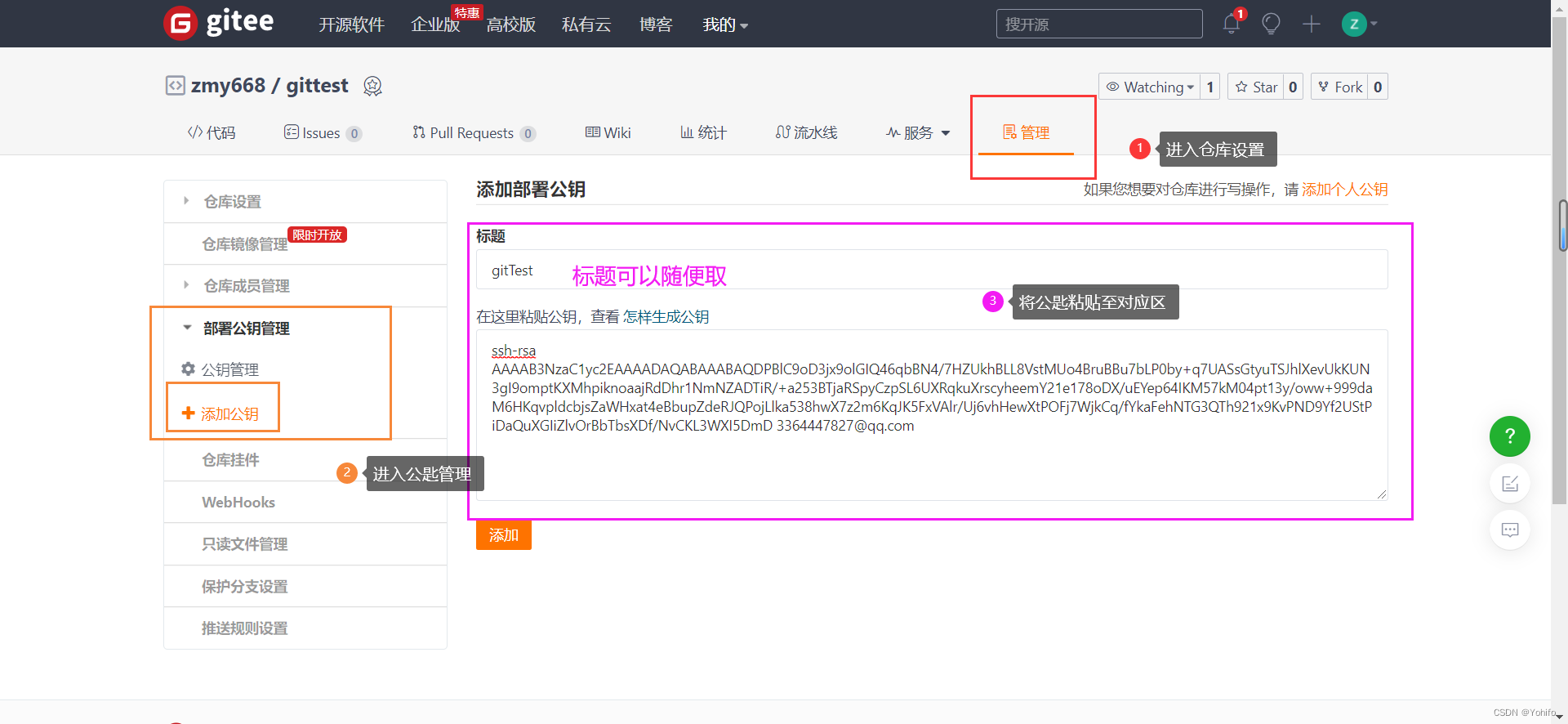1568x724 pixels.
Task: Click 私有云 in top navigation
Action: 586,25
